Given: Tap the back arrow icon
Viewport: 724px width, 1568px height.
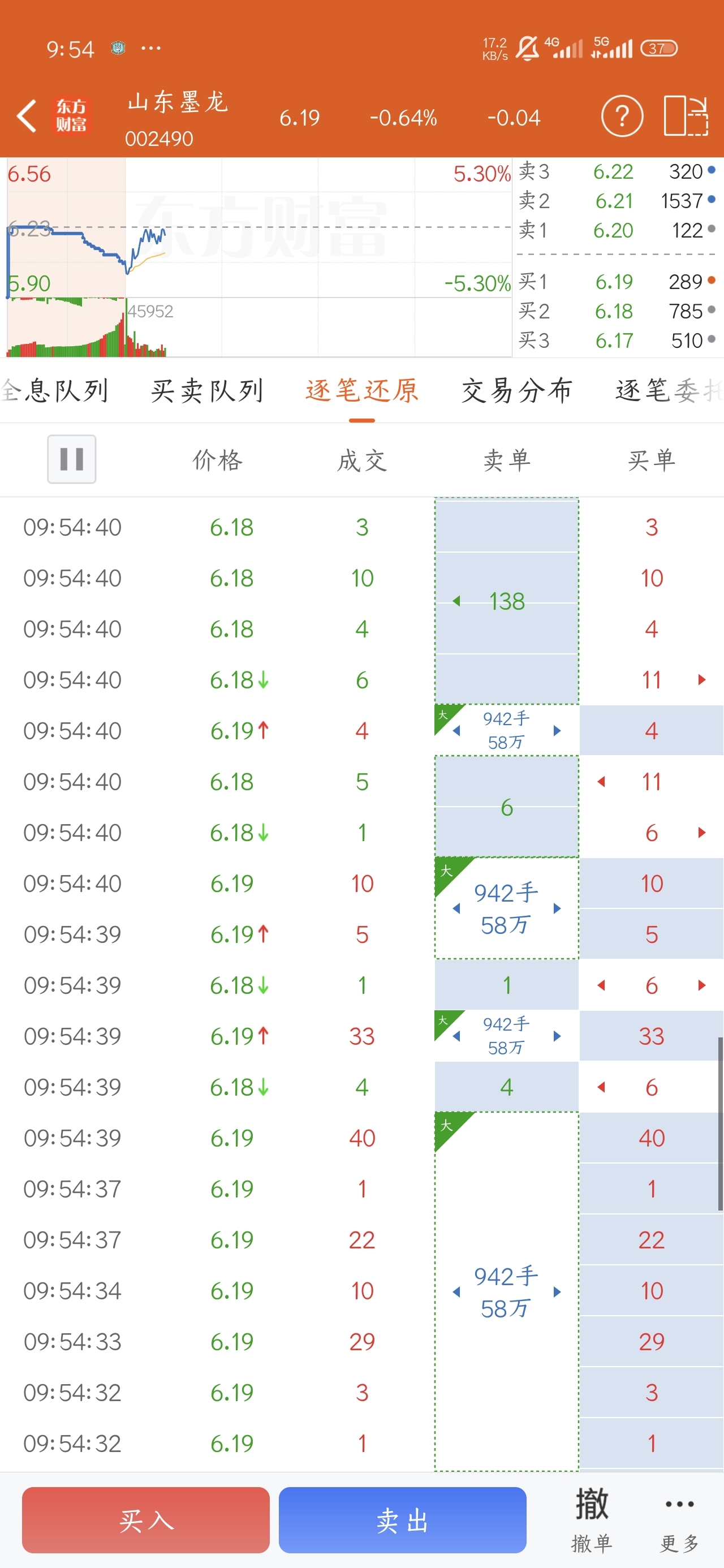Looking at the screenshot, I should click(27, 117).
